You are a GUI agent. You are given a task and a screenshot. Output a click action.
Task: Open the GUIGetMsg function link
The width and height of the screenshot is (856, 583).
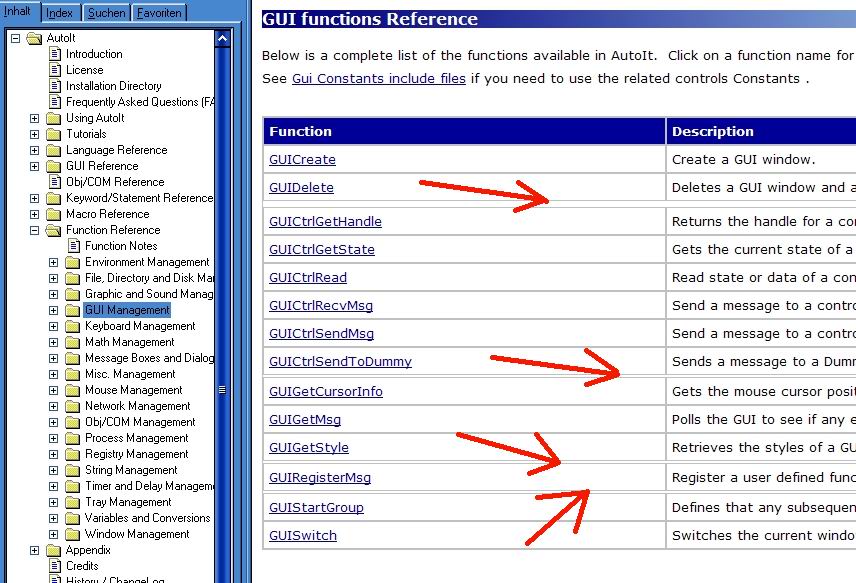click(305, 419)
